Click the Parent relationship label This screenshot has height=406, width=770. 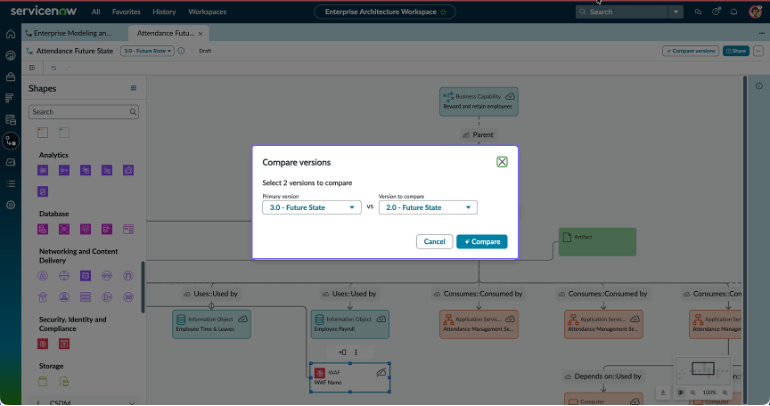point(478,135)
